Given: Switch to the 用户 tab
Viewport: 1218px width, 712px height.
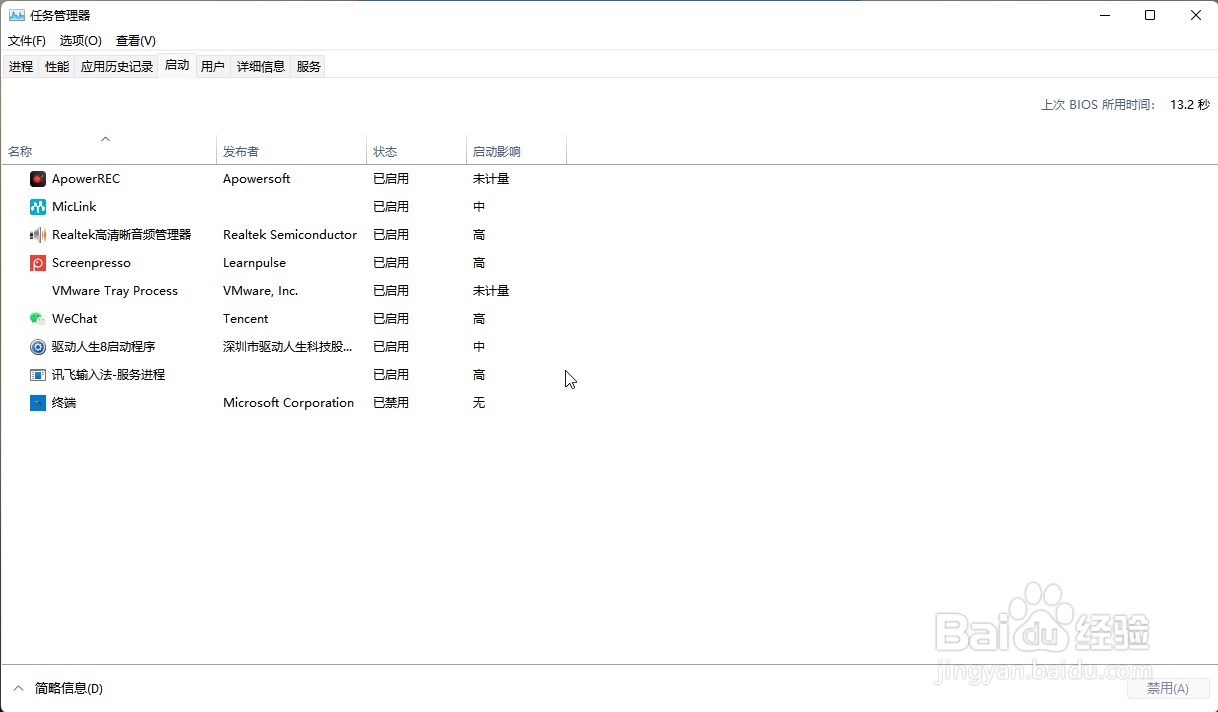Looking at the screenshot, I should [213, 67].
